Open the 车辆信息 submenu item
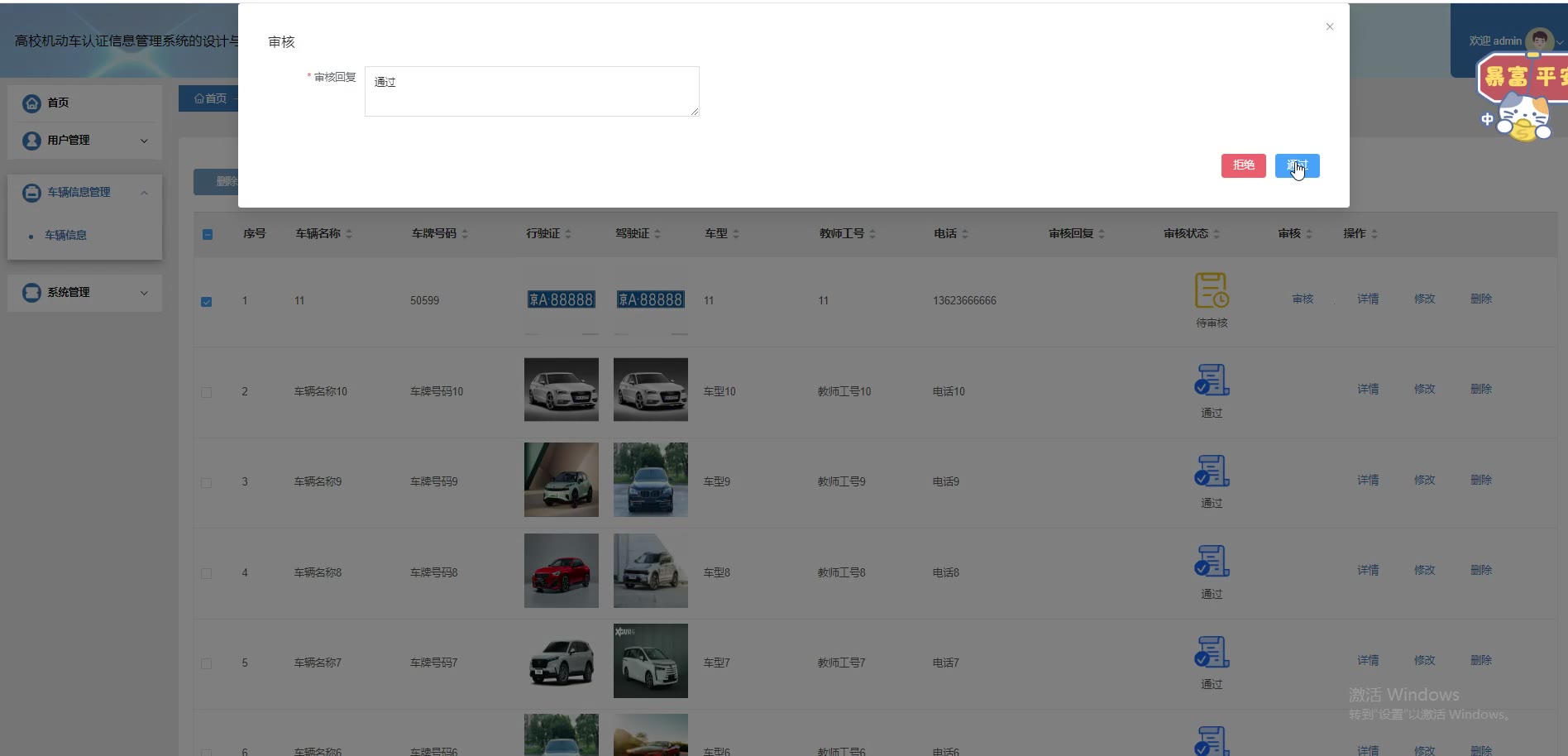 click(65, 236)
